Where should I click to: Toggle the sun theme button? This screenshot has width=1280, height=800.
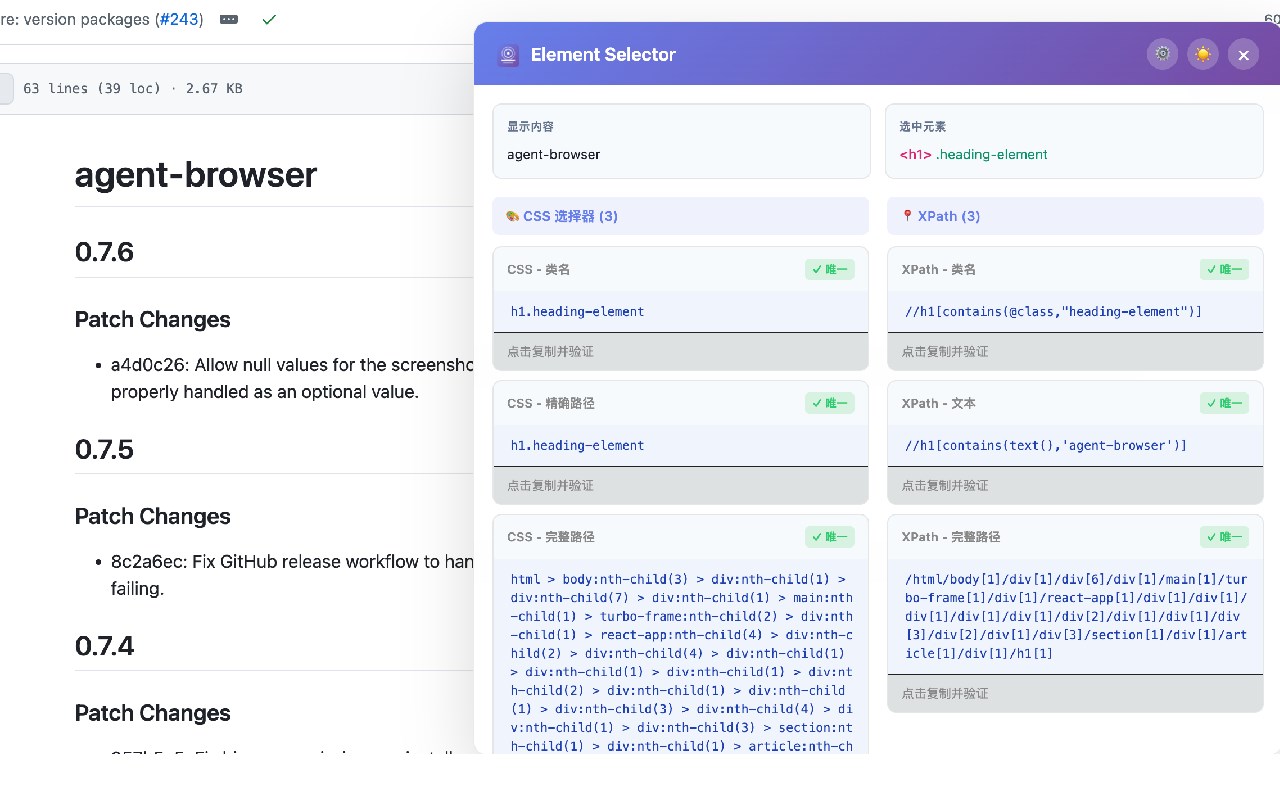point(1203,54)
